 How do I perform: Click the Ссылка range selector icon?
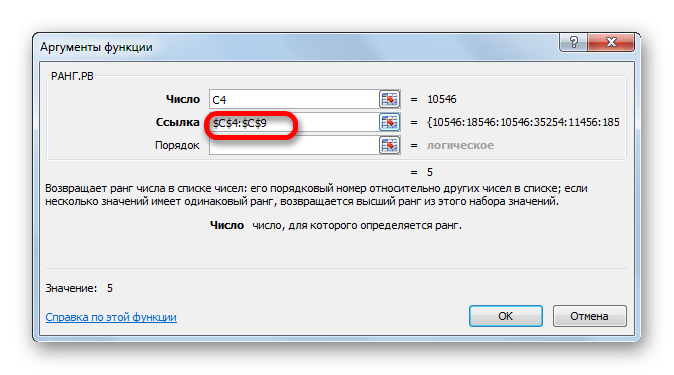(x=389, y=122)
